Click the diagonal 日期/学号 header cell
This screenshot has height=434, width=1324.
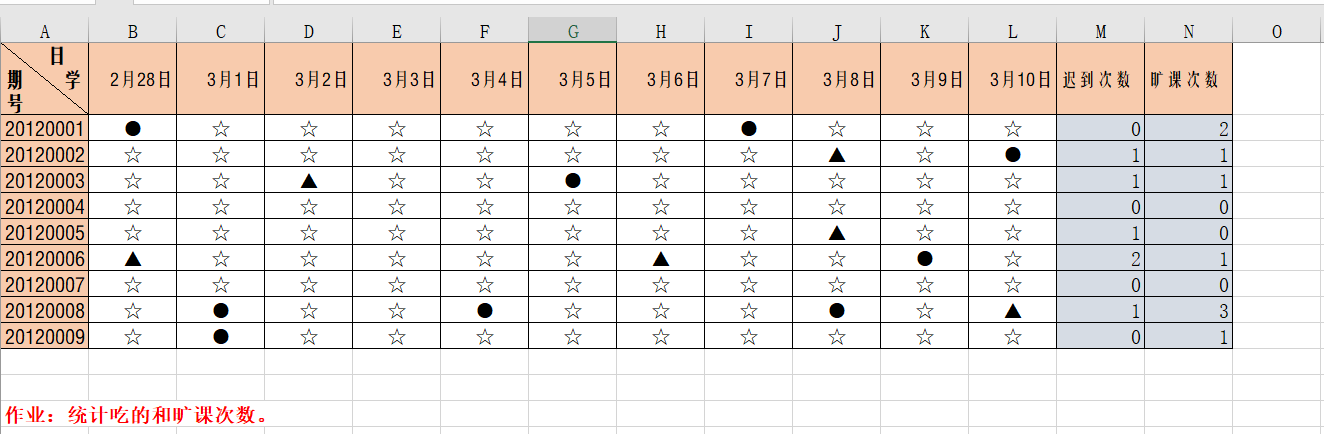point(45,79)
